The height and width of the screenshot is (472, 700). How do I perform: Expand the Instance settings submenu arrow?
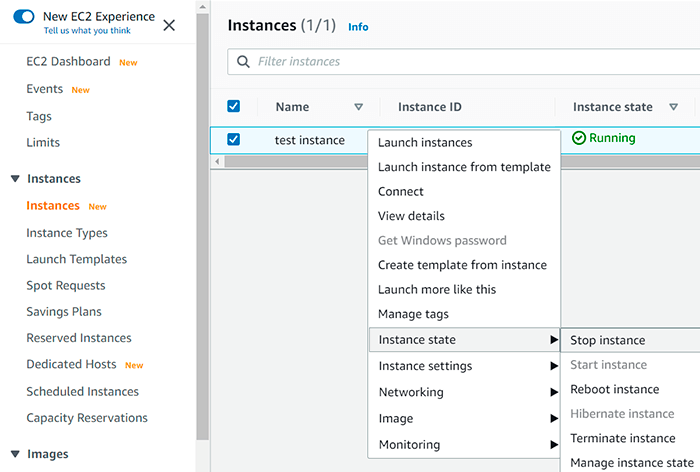click(x=554, y=366)
